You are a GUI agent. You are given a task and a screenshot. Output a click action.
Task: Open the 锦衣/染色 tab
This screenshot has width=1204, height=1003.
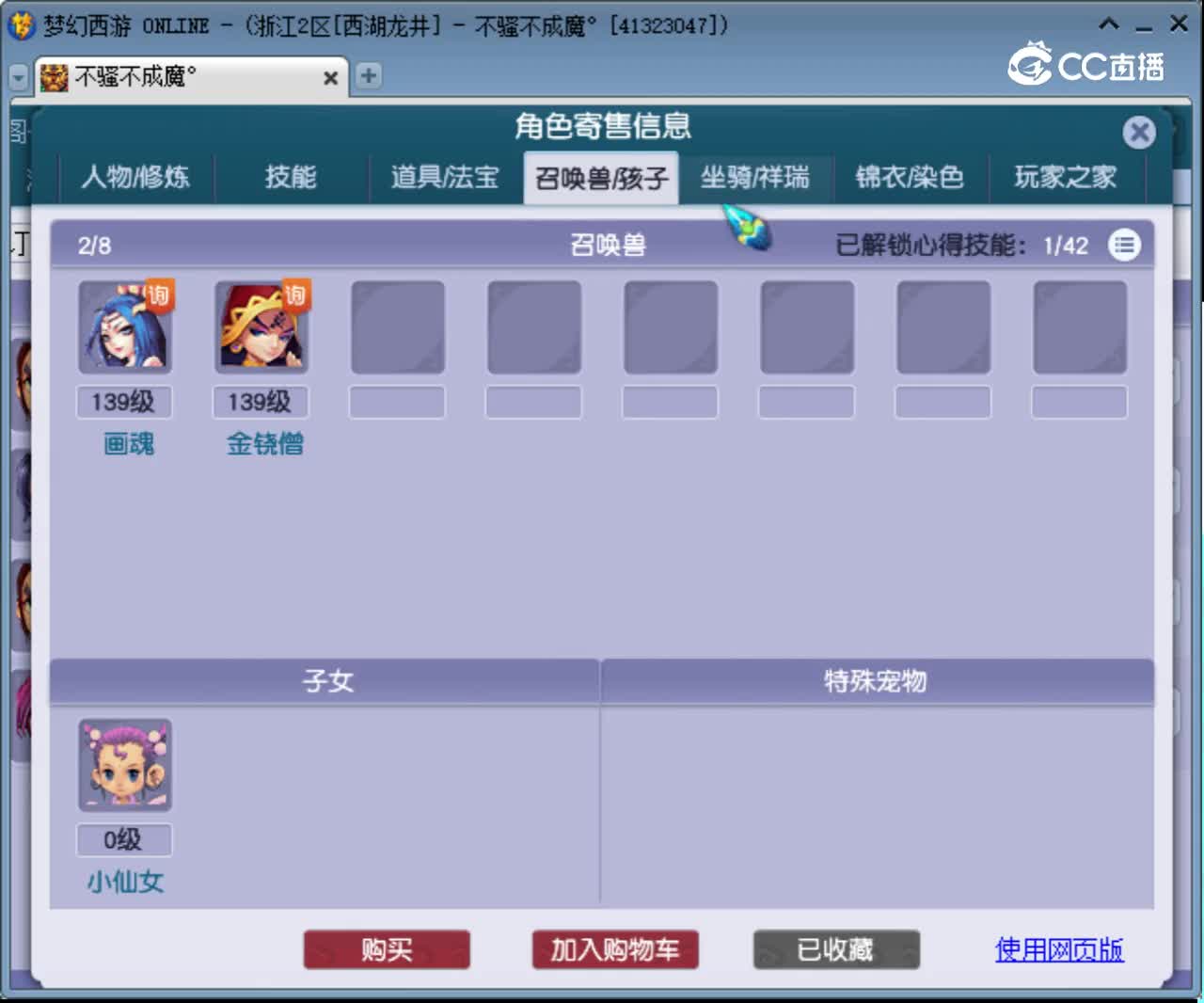[910, 177]
